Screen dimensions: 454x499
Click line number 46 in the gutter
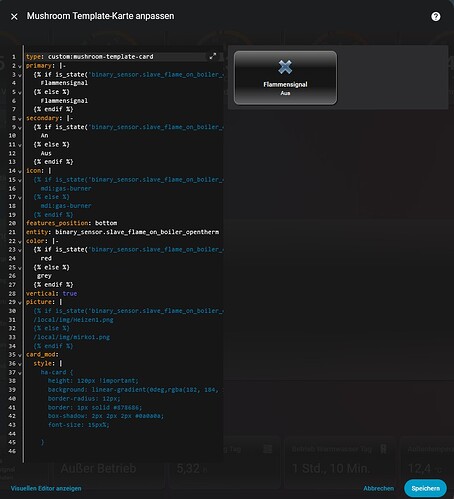[x=12, y=451]
